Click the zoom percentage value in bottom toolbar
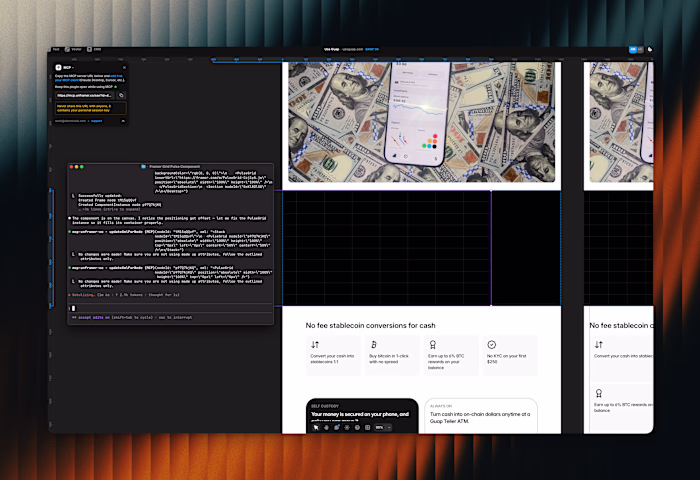This screenshot has height=480, width=700. click(379, 427)
